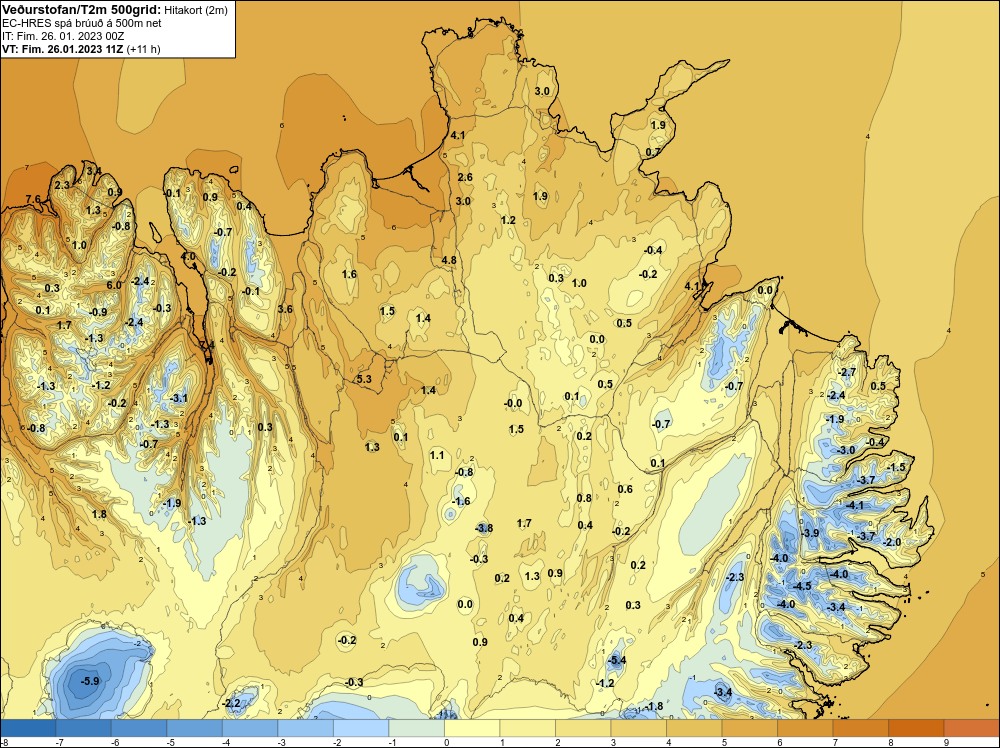Click the legend swatch between -8 and -7
This screenshot has width=1000, height=748.
coord(28,728)
